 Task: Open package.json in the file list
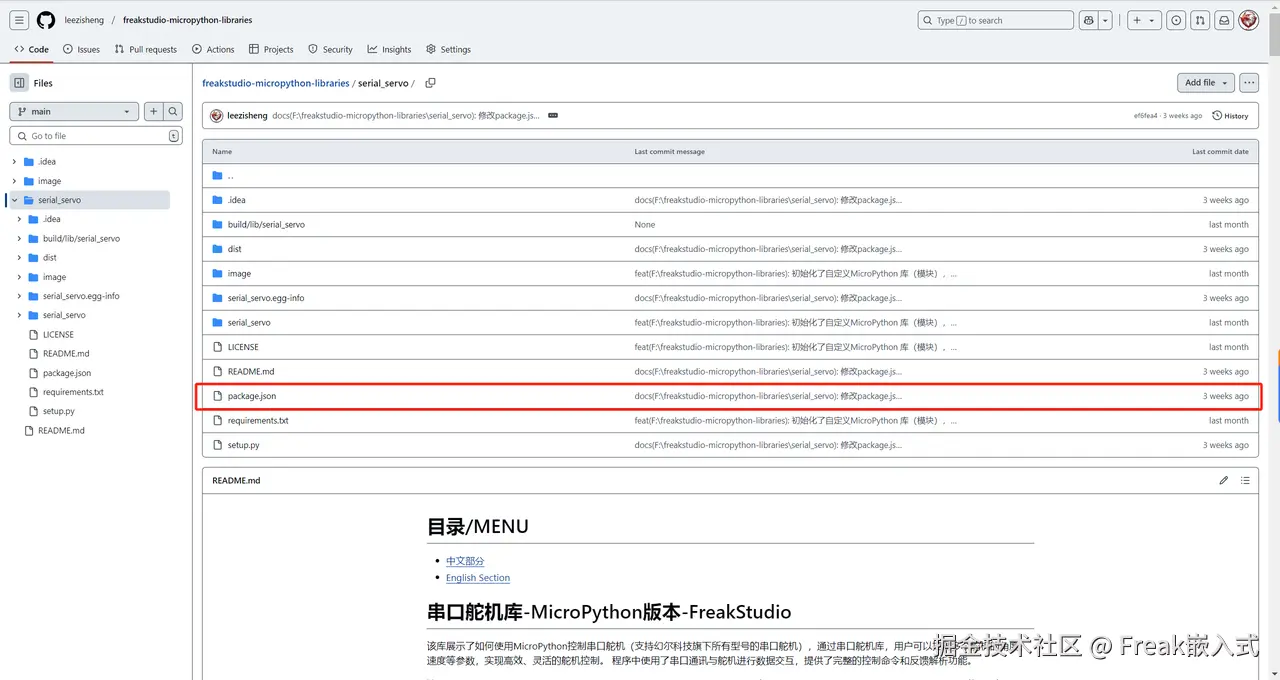(x=252, y=396)
